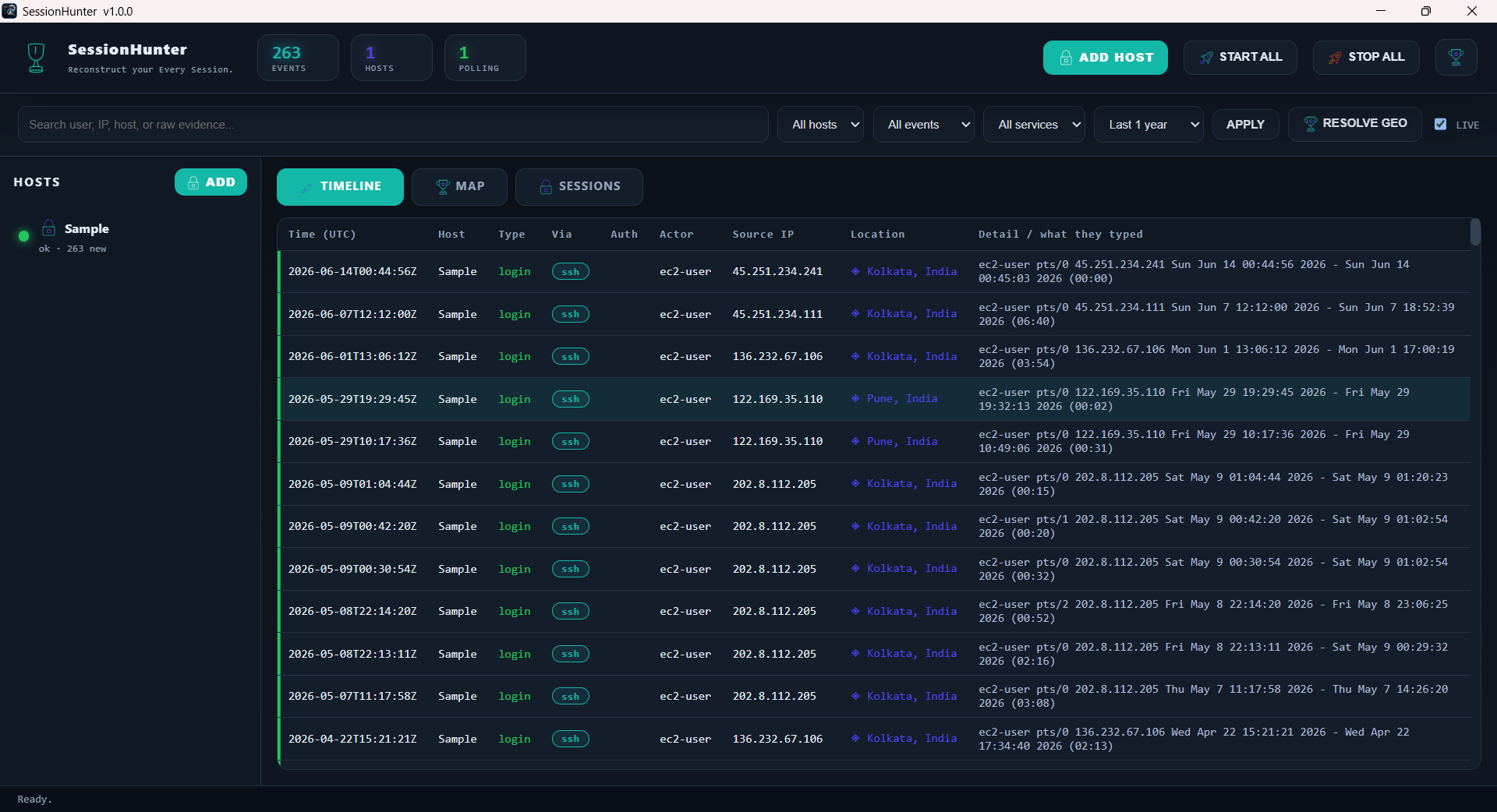Click the detail text of the 2026-05-09T00:30:54Z row
Screen dimensions: 1497x812
[1213, 569]
